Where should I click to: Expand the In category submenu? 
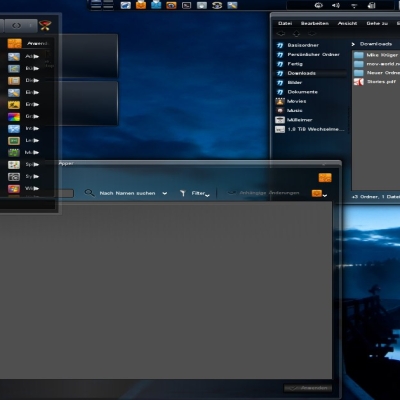click(36, 128)
